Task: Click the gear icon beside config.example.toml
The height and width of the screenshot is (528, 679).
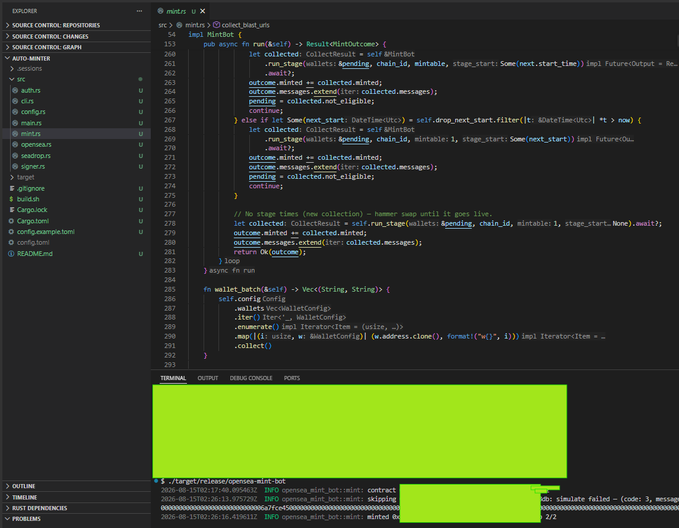Action: point(11,232)
